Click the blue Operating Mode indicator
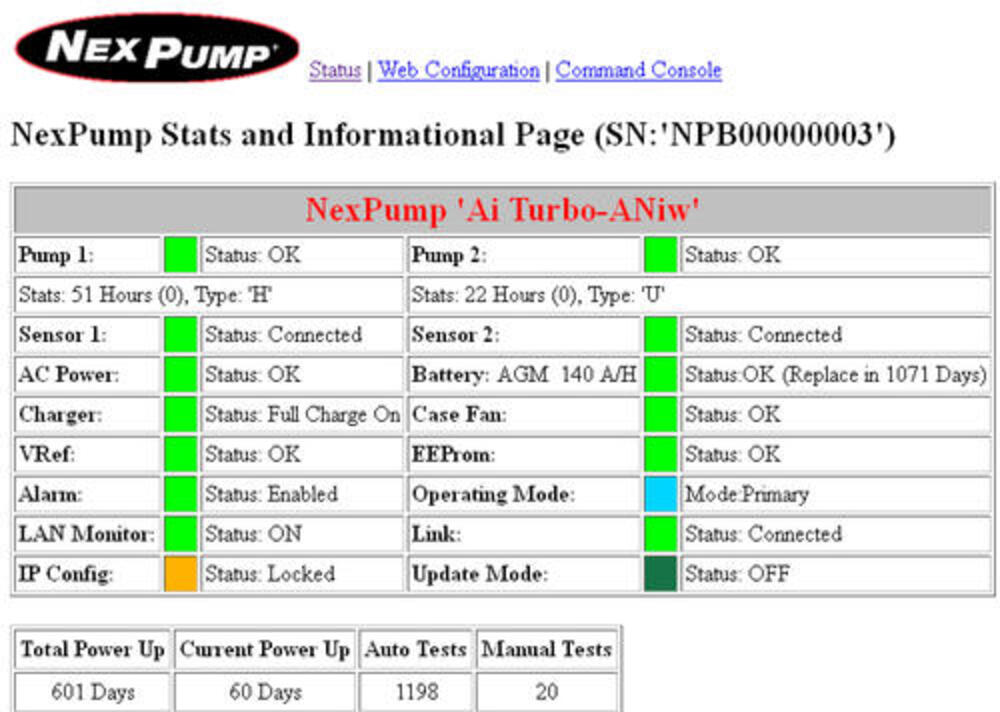This screenshot has width=1000, height=712. [660, 494]
